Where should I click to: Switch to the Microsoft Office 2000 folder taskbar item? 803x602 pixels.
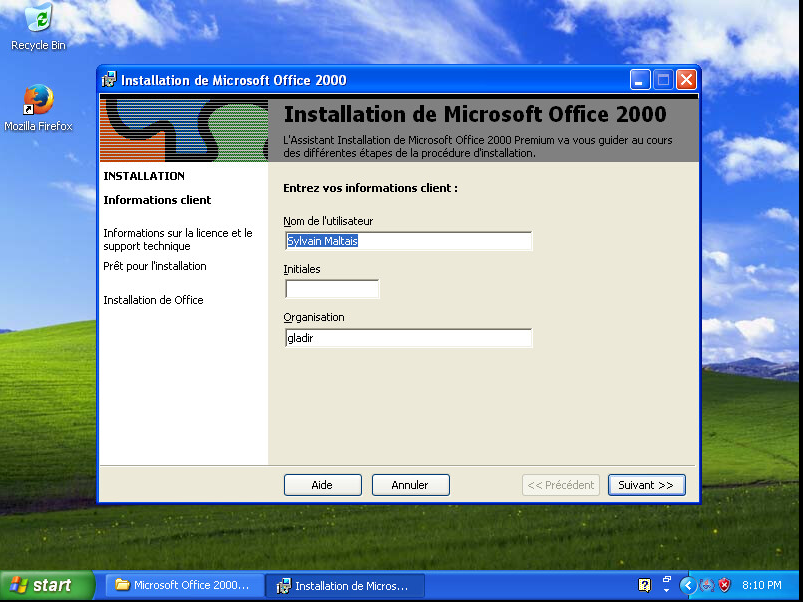184,585
